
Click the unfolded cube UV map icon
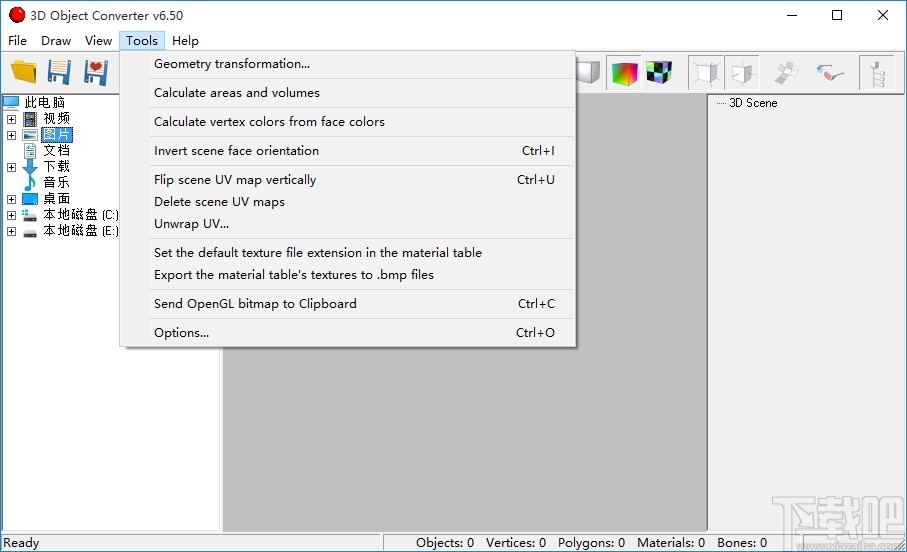786,73
